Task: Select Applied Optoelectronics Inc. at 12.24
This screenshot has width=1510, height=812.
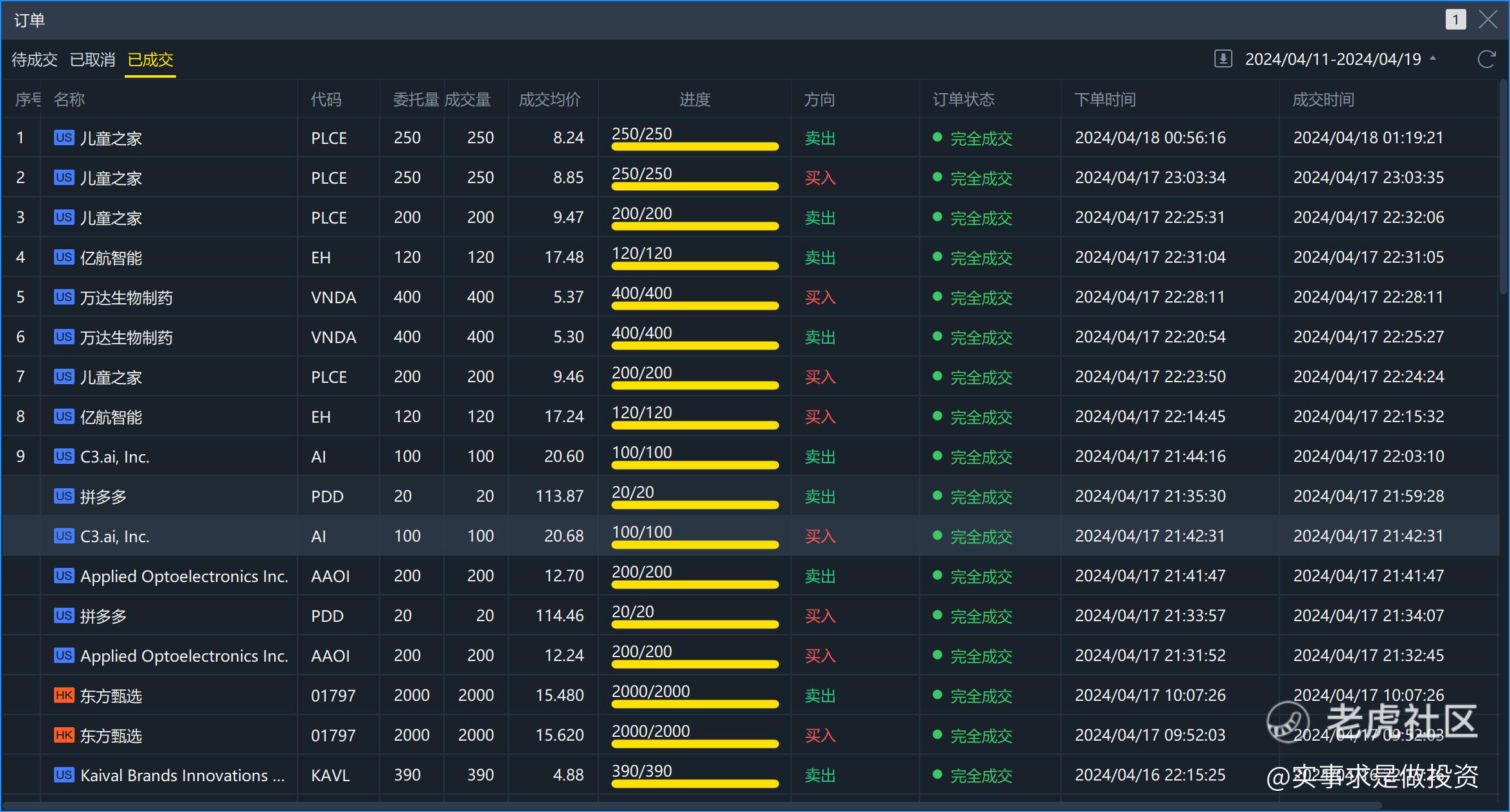Action: pyautogui.click(x=184, y=656)
